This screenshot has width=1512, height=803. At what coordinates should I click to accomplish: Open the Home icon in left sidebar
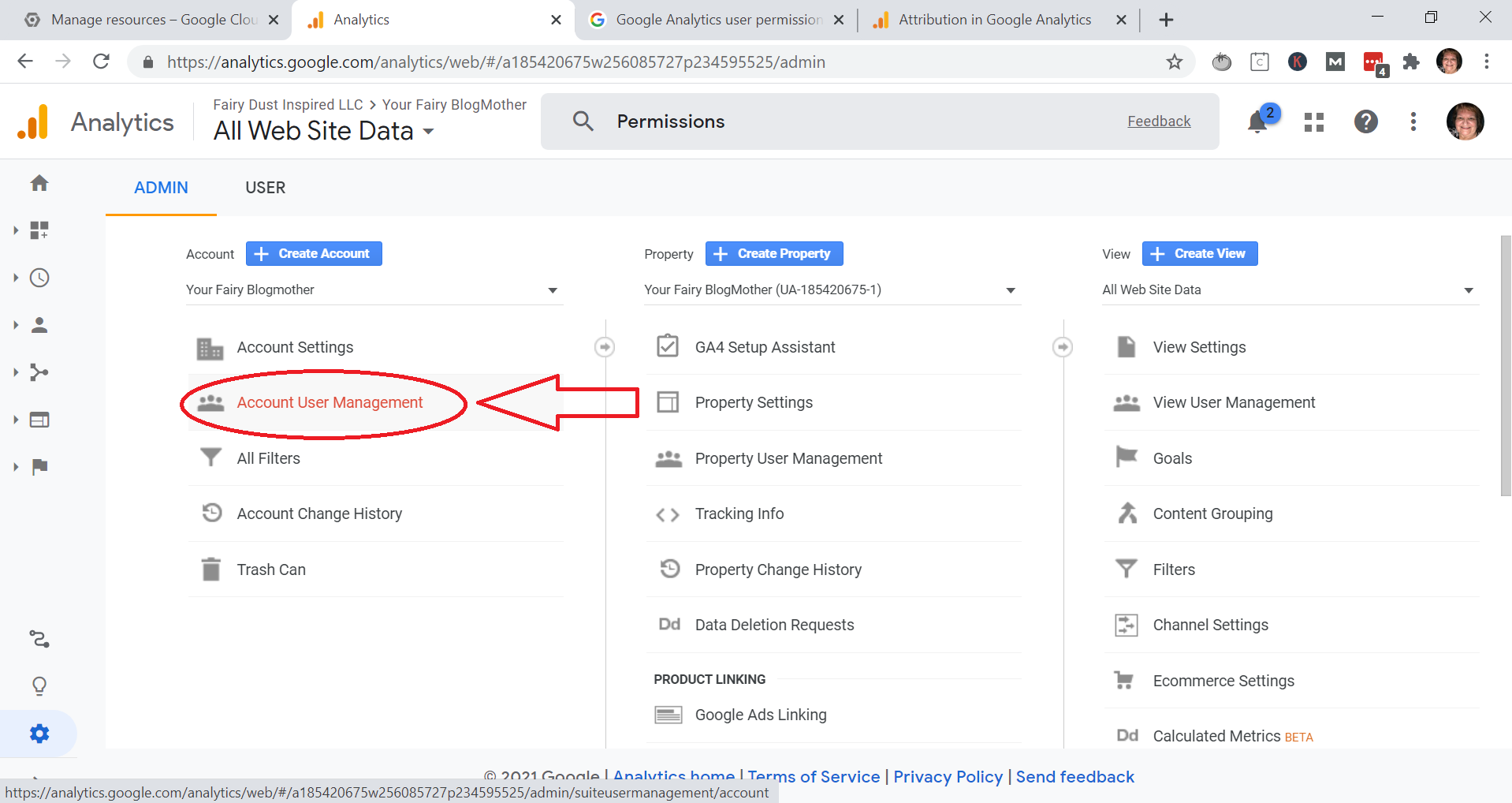point(39,183)
